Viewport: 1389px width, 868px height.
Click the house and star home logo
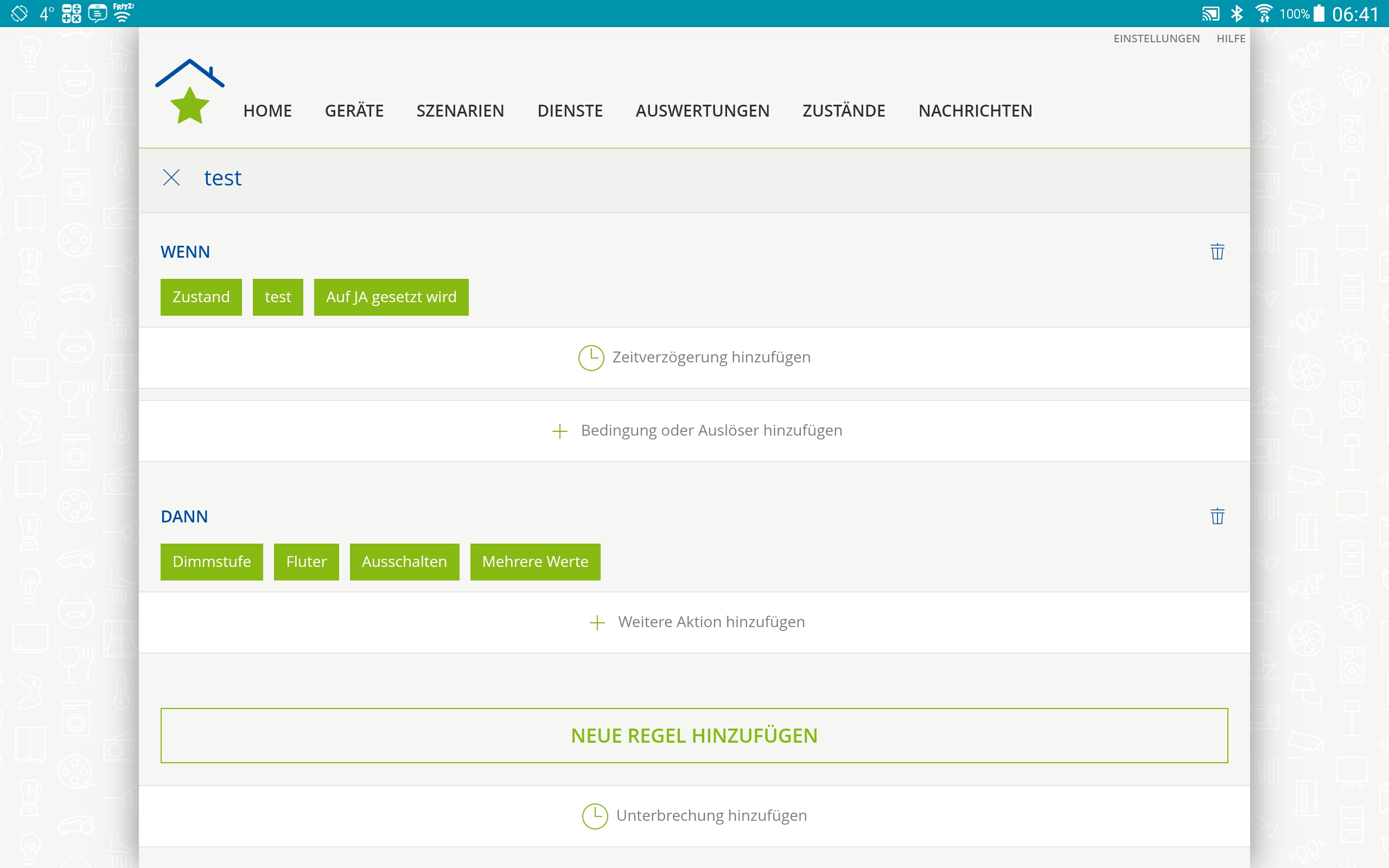tap(189, 92)
